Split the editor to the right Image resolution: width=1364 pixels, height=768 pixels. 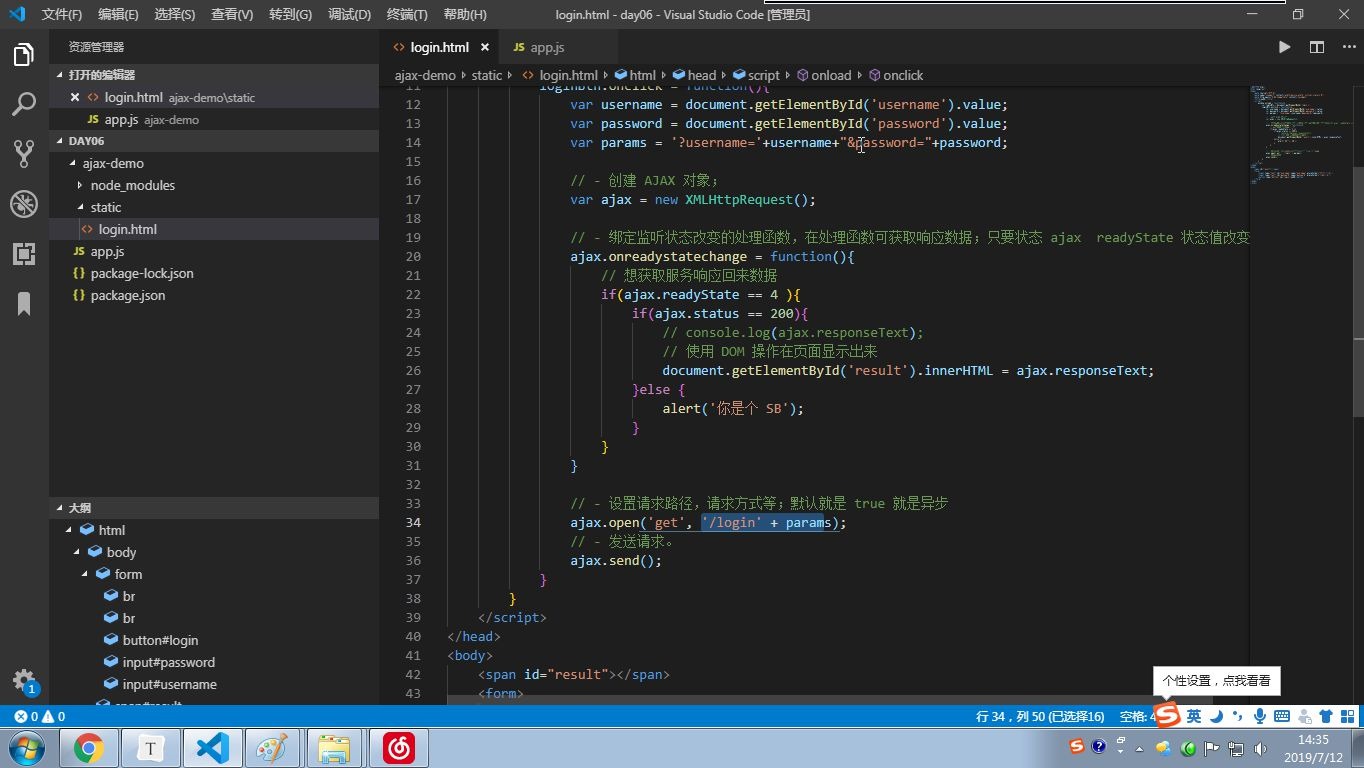pos(1317,47)
